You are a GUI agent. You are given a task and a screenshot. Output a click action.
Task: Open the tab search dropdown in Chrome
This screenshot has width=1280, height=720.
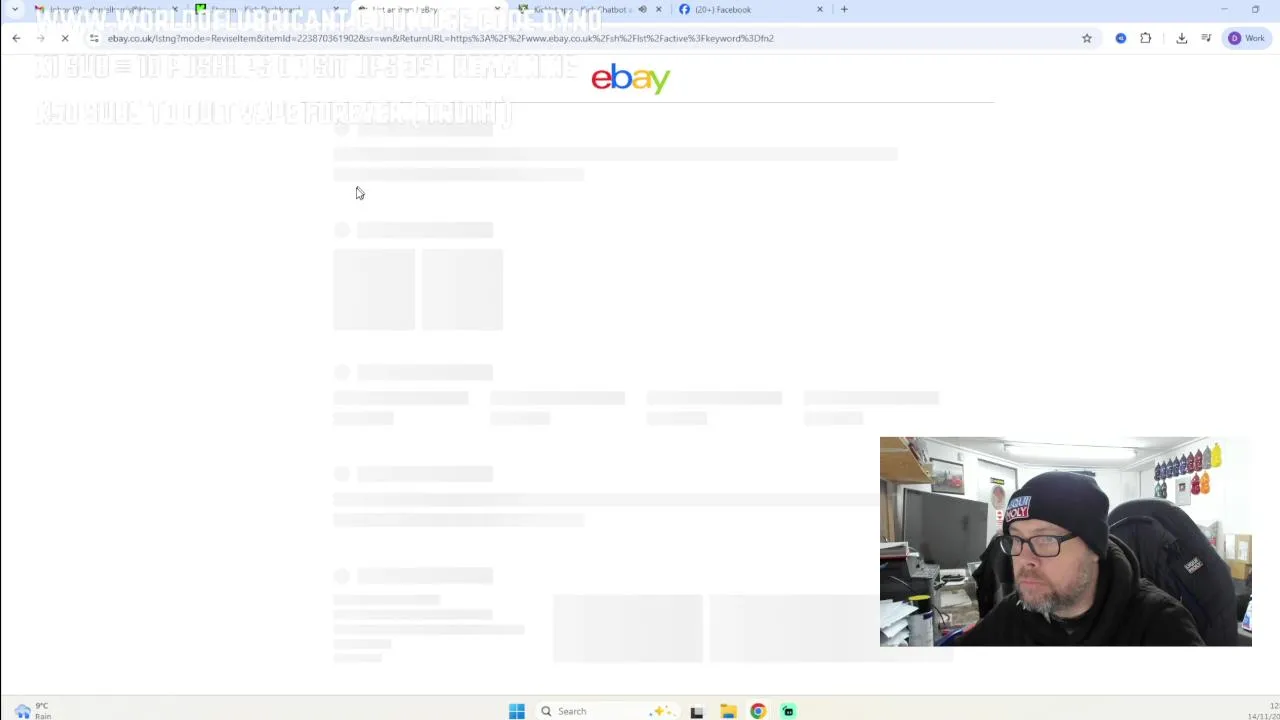click(15, 9)
